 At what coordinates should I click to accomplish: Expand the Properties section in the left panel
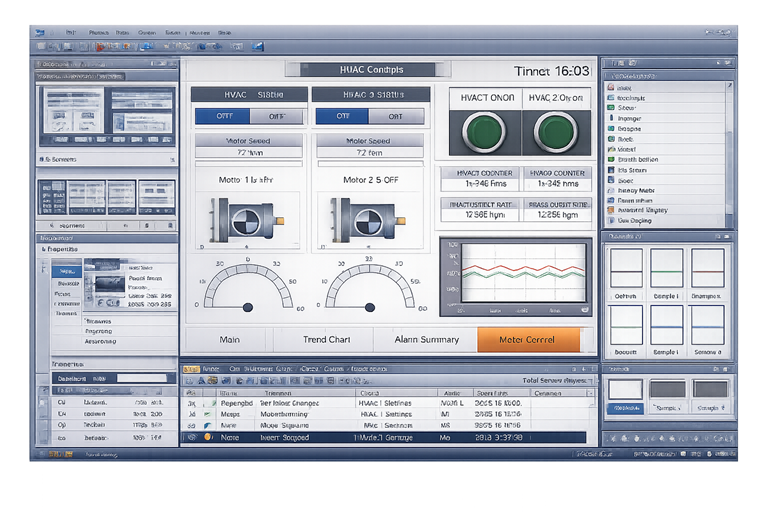pos(42,248)
